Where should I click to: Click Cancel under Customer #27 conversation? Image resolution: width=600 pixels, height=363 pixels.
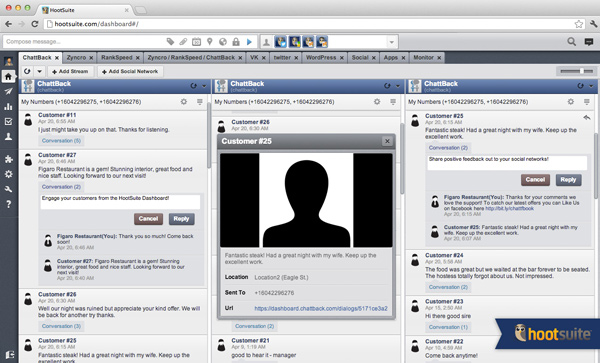148,219
